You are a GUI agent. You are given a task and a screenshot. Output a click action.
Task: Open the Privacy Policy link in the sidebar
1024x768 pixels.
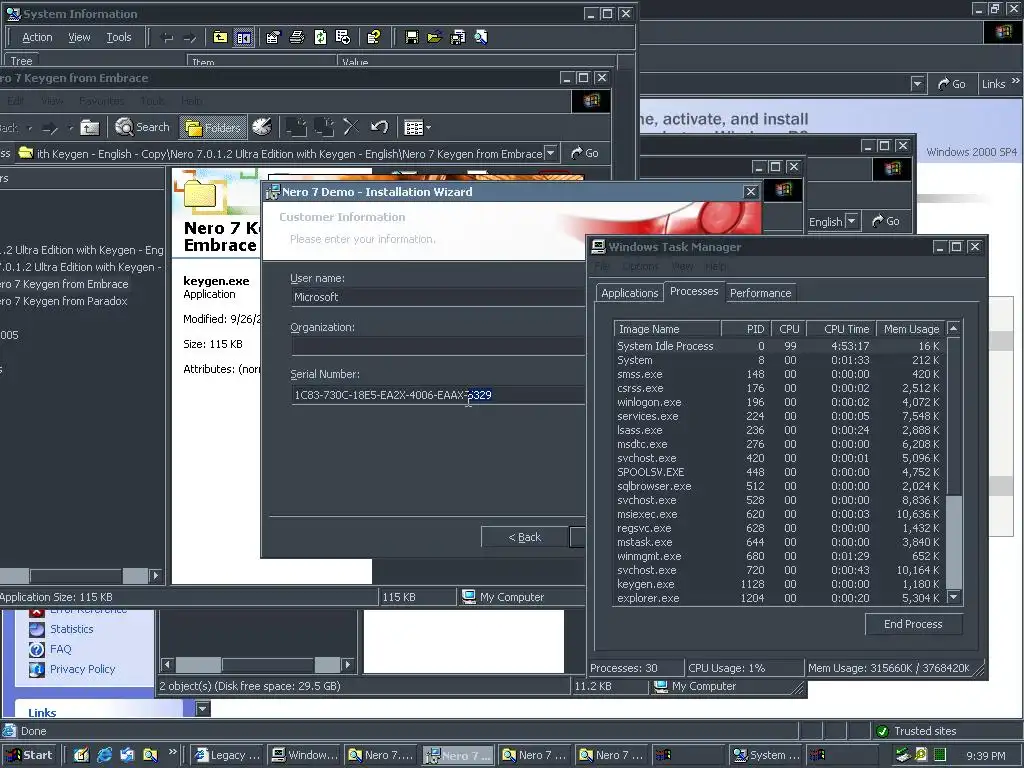click(82, 669)
